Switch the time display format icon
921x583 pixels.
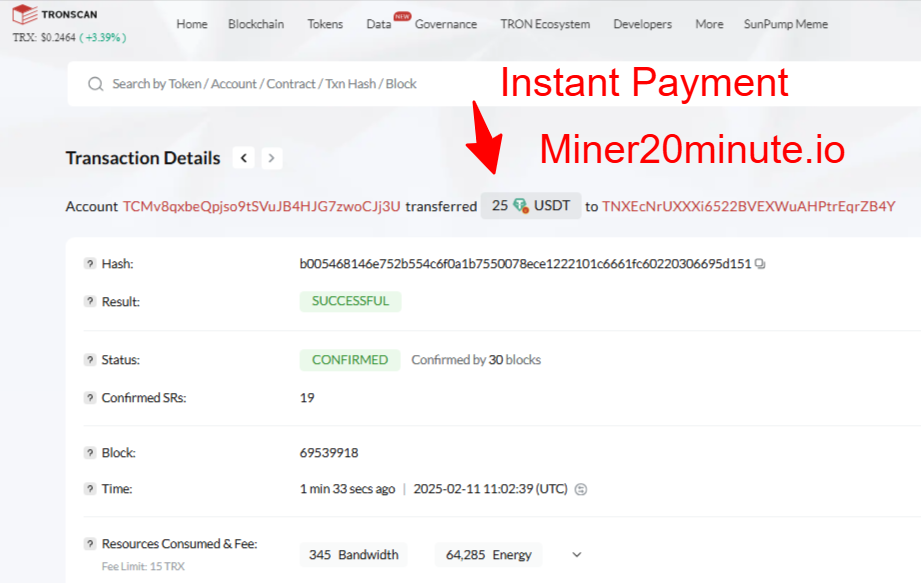580,489
